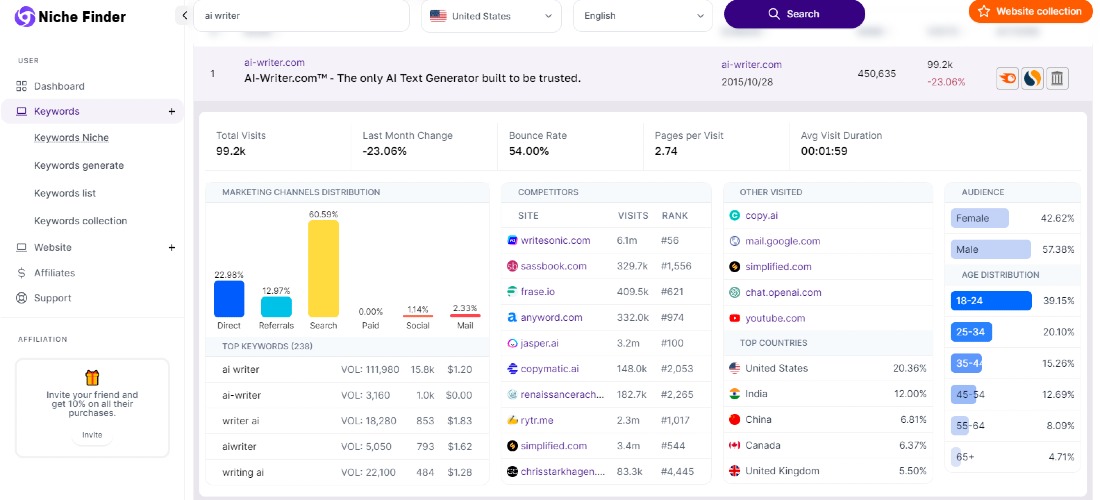Click the Semrush flame icon
Screen dimensions: 1100x500
1007,79
